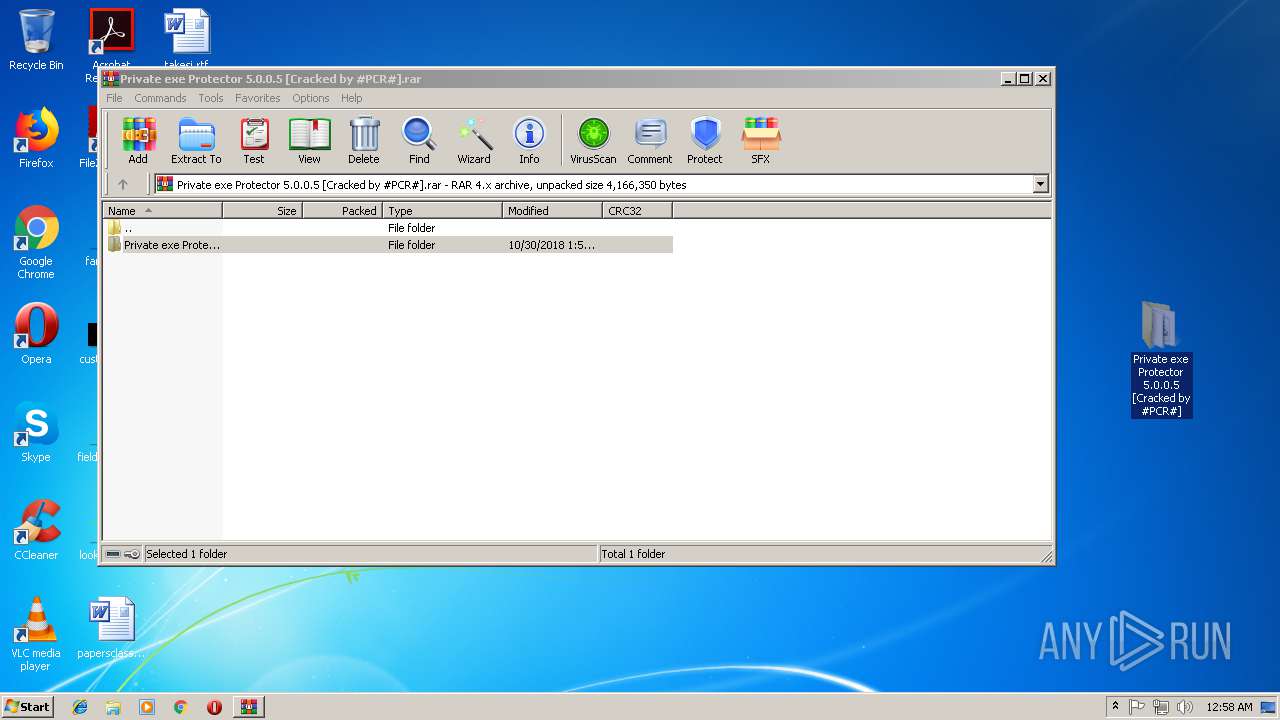Click the Delete trash icon
The image size is (1280, 720).
pos(364,141)
